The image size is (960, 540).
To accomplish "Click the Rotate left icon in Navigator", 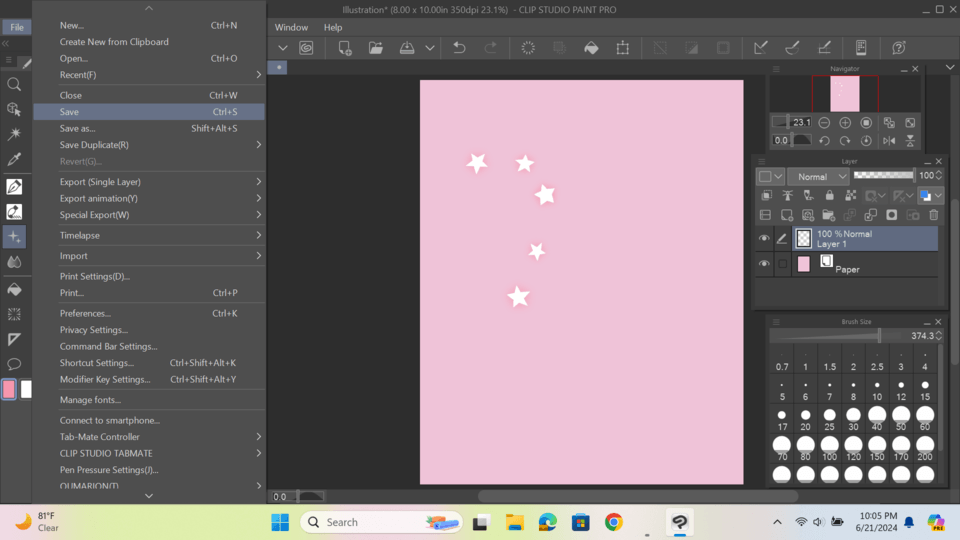I will [x=824, y=141].
